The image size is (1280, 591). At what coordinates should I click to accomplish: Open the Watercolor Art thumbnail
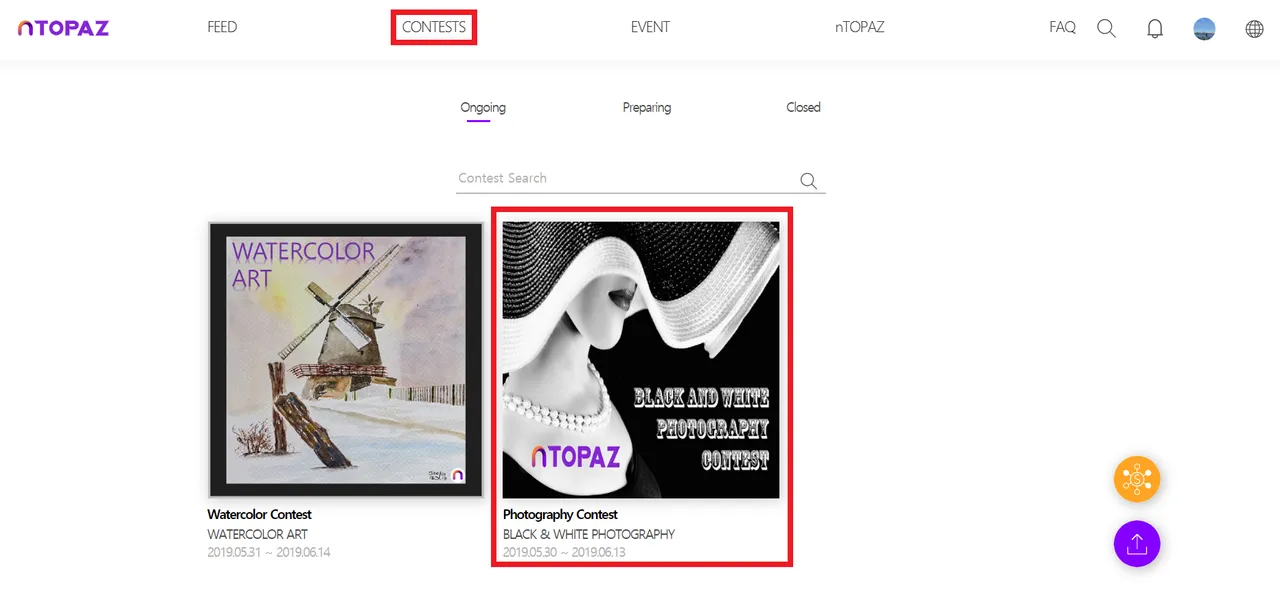coord(346,360)
